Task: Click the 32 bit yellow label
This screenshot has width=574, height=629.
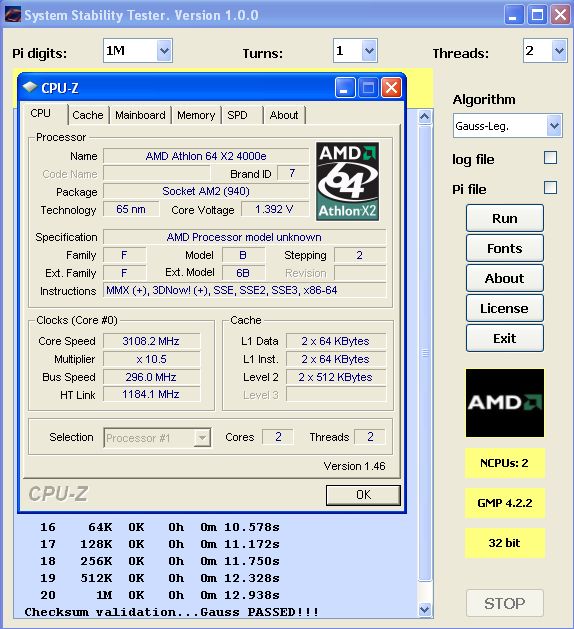Action: [505, 543]
